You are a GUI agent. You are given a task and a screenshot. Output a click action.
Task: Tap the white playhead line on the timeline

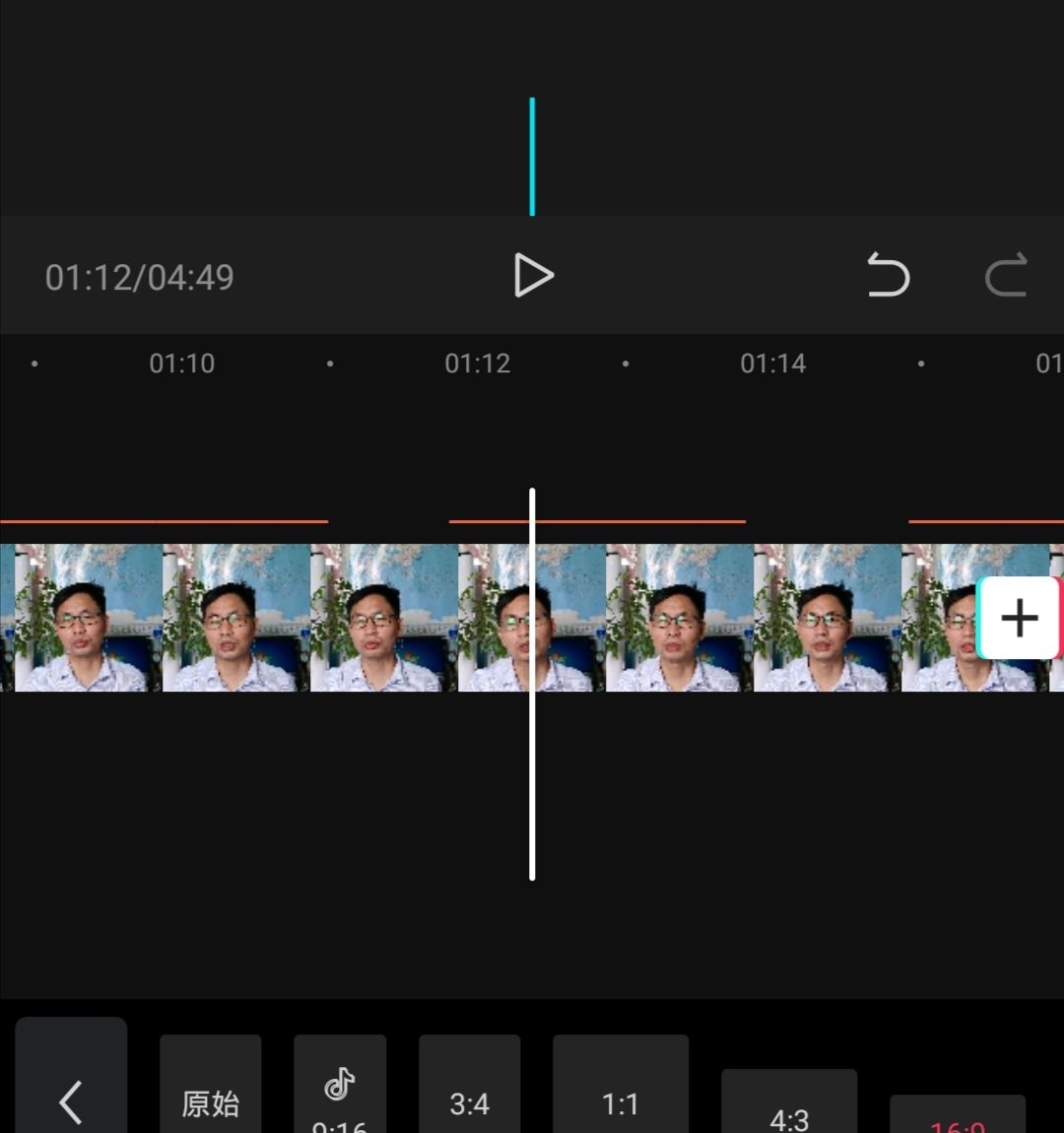(532, 685)
